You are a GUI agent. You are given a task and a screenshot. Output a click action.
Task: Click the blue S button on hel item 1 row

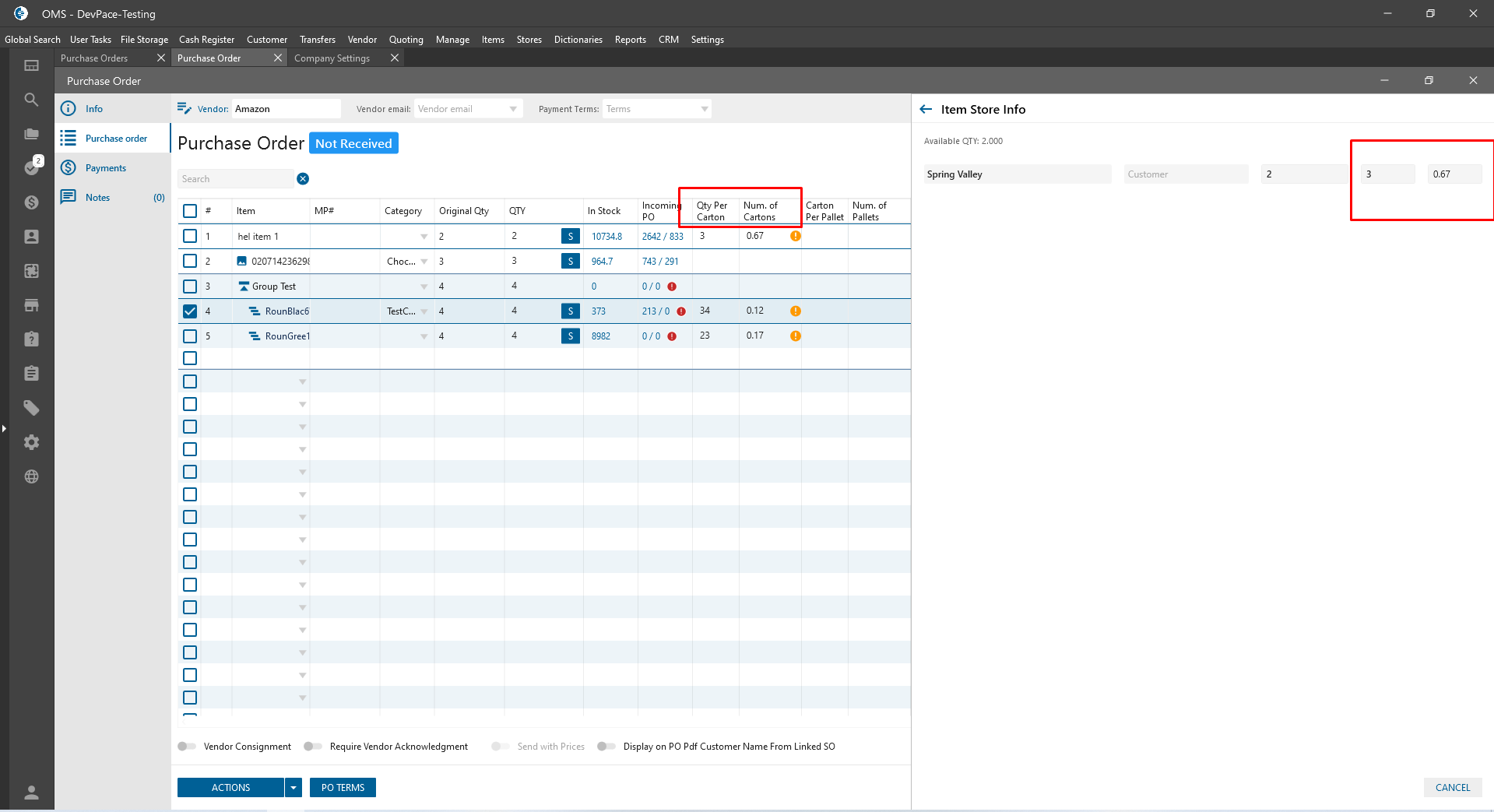[570, 237]
